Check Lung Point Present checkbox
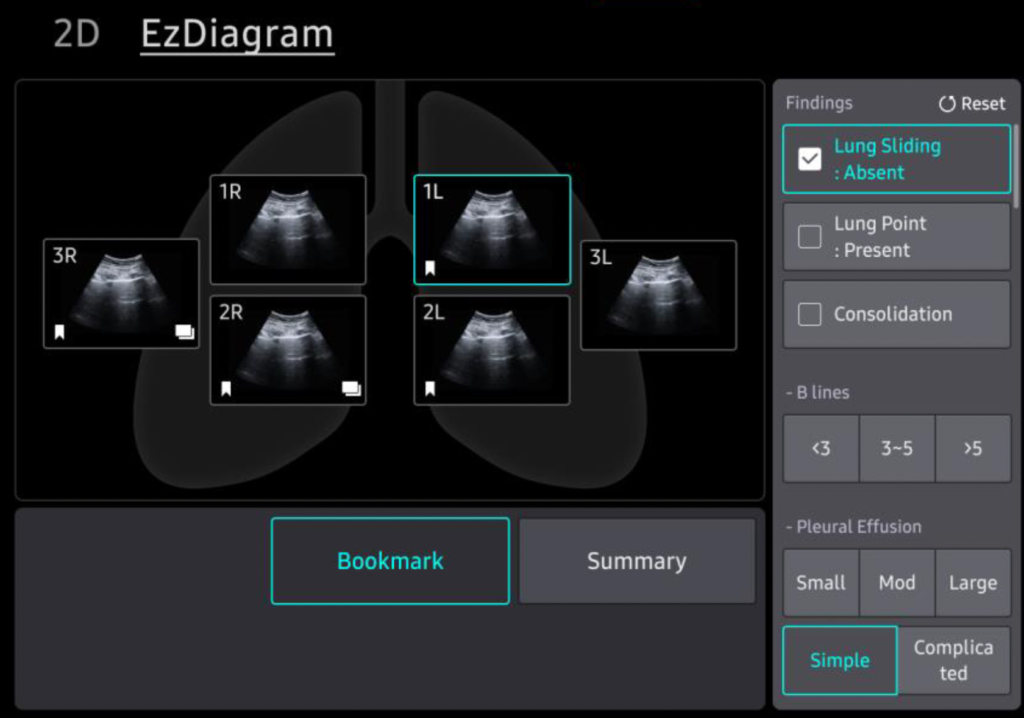The height and width of the screenshot is (718, 1024). [x=810, y=237]
